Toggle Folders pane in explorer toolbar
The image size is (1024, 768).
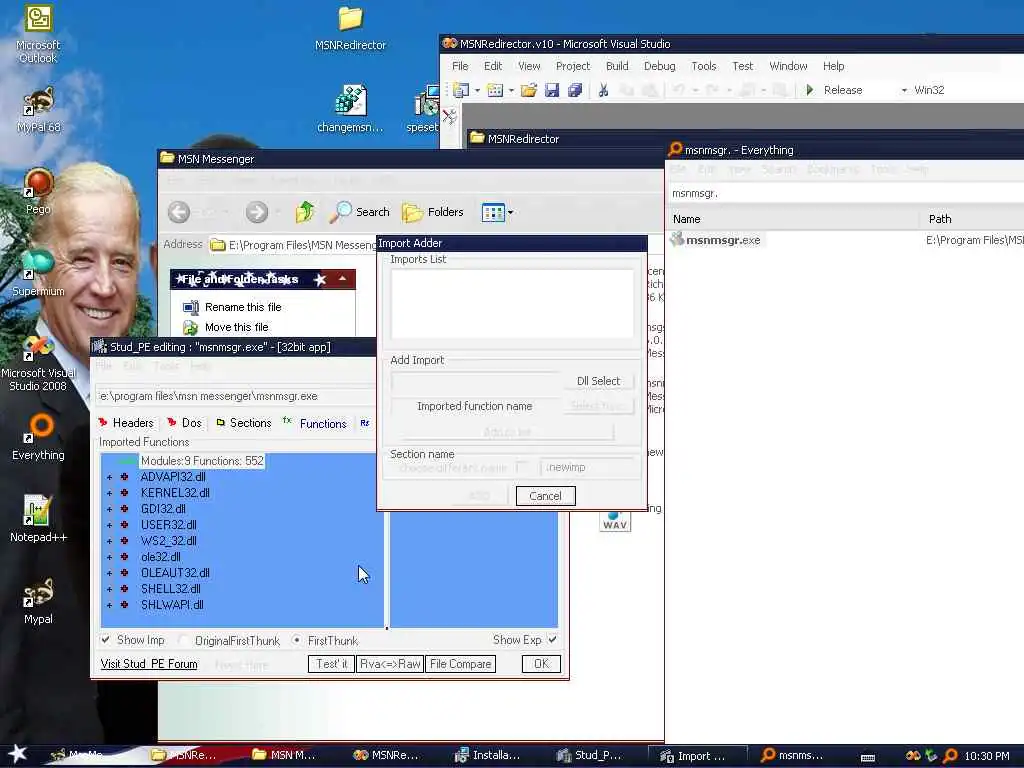(432, 212)
